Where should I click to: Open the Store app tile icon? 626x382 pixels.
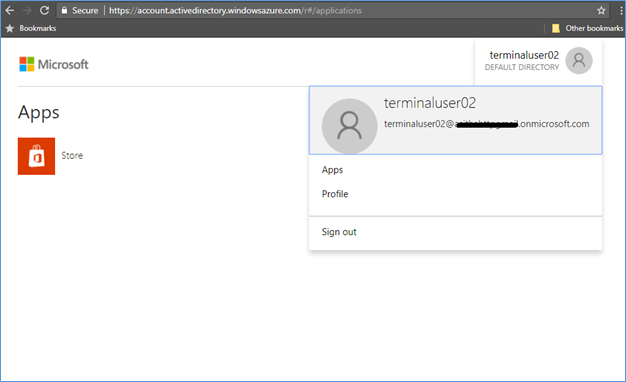36,156
